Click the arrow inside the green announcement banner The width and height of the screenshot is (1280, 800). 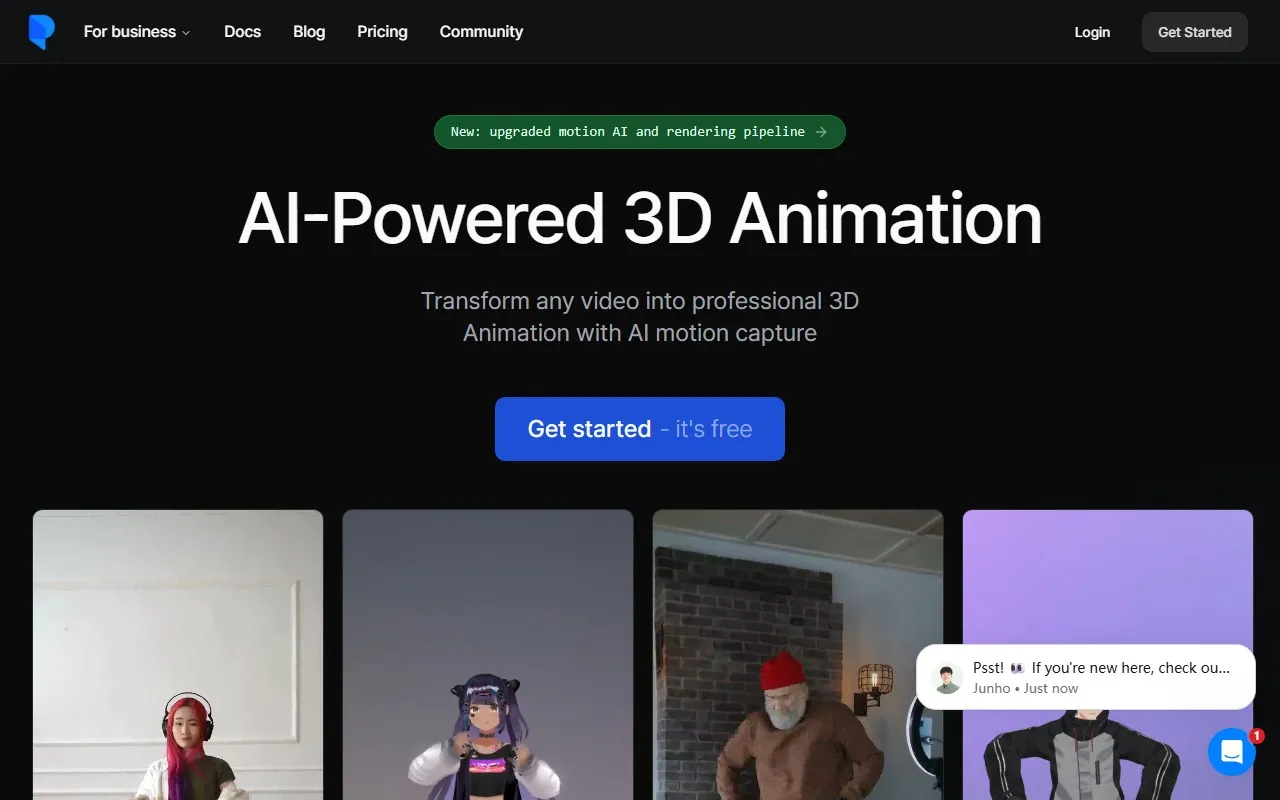822,131
